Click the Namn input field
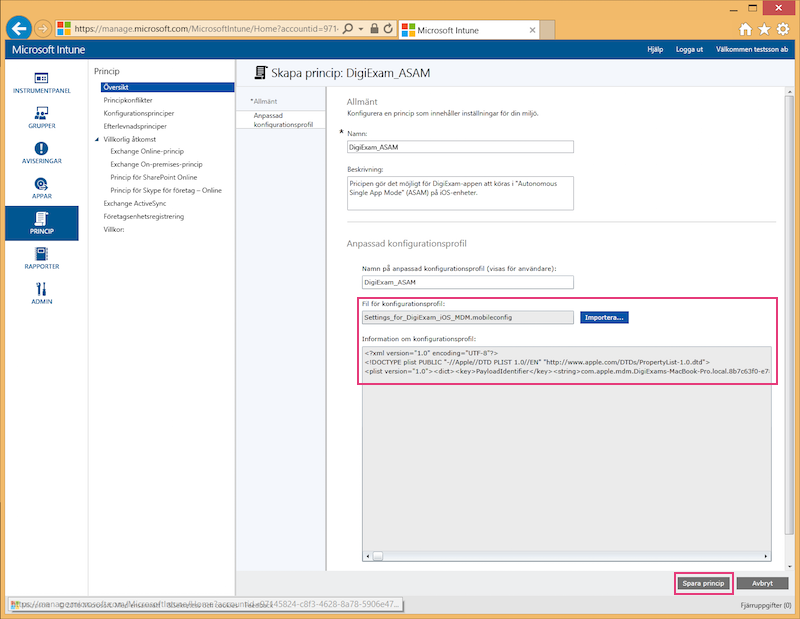 pos(460,147)
